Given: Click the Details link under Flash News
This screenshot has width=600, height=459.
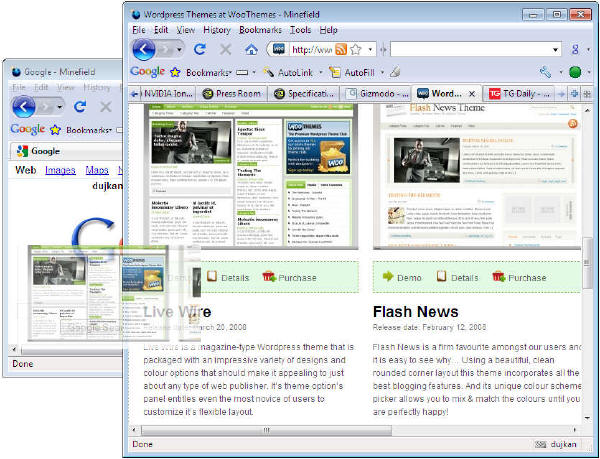Looking at the screenshot, I should tap(465, 278).
